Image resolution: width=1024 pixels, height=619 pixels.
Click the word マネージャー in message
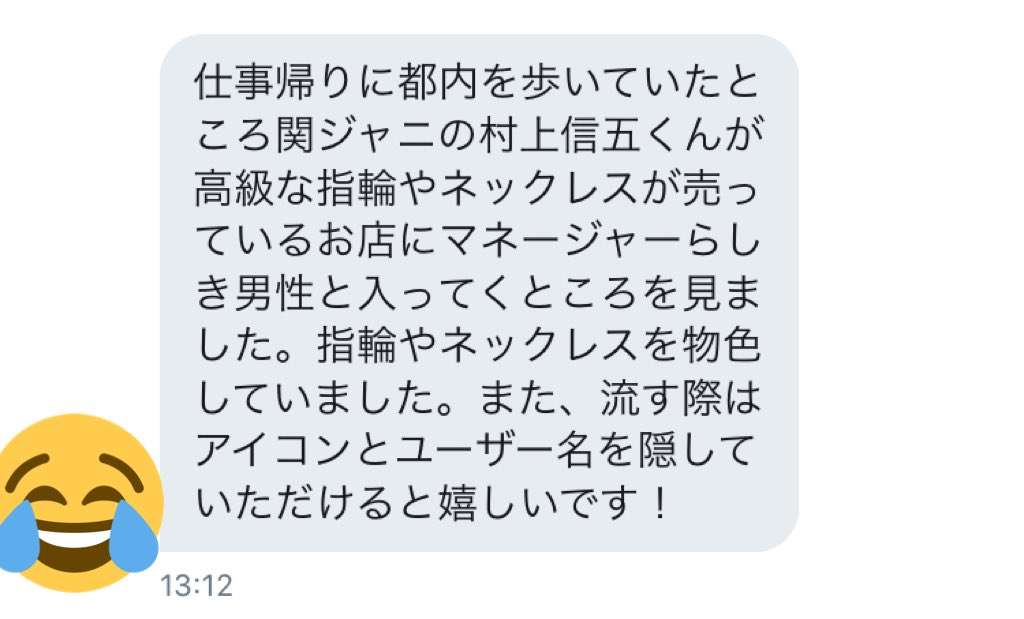560,242
